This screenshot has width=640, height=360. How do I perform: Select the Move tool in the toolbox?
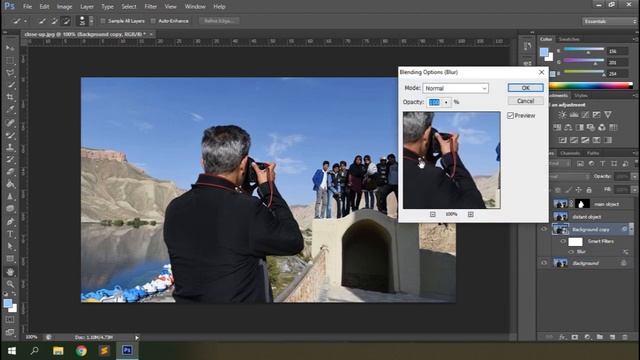[x=10, y=48]
